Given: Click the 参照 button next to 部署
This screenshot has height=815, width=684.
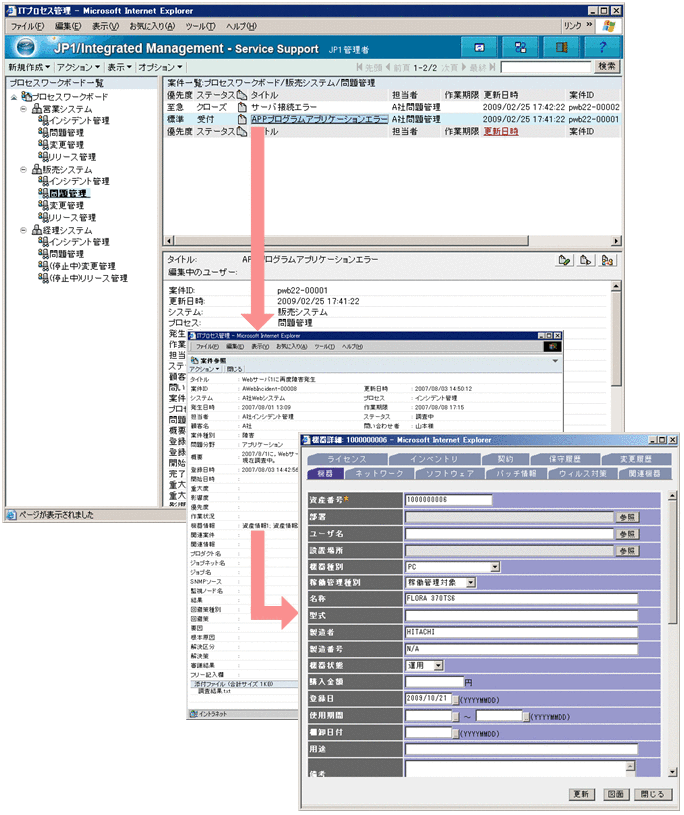Looking at the screenshot, I should point(627,518).
